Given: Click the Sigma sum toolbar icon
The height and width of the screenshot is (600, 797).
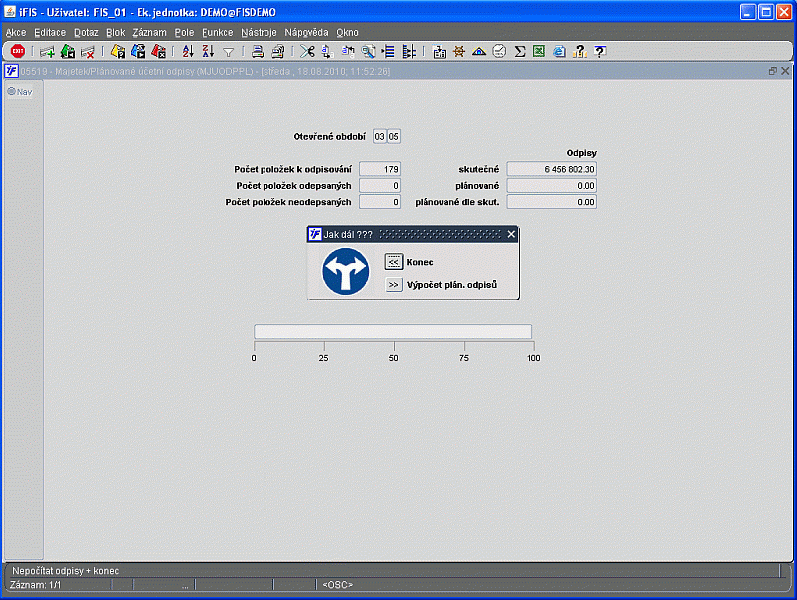Looking at the screenshot, I should pos(520,51).
